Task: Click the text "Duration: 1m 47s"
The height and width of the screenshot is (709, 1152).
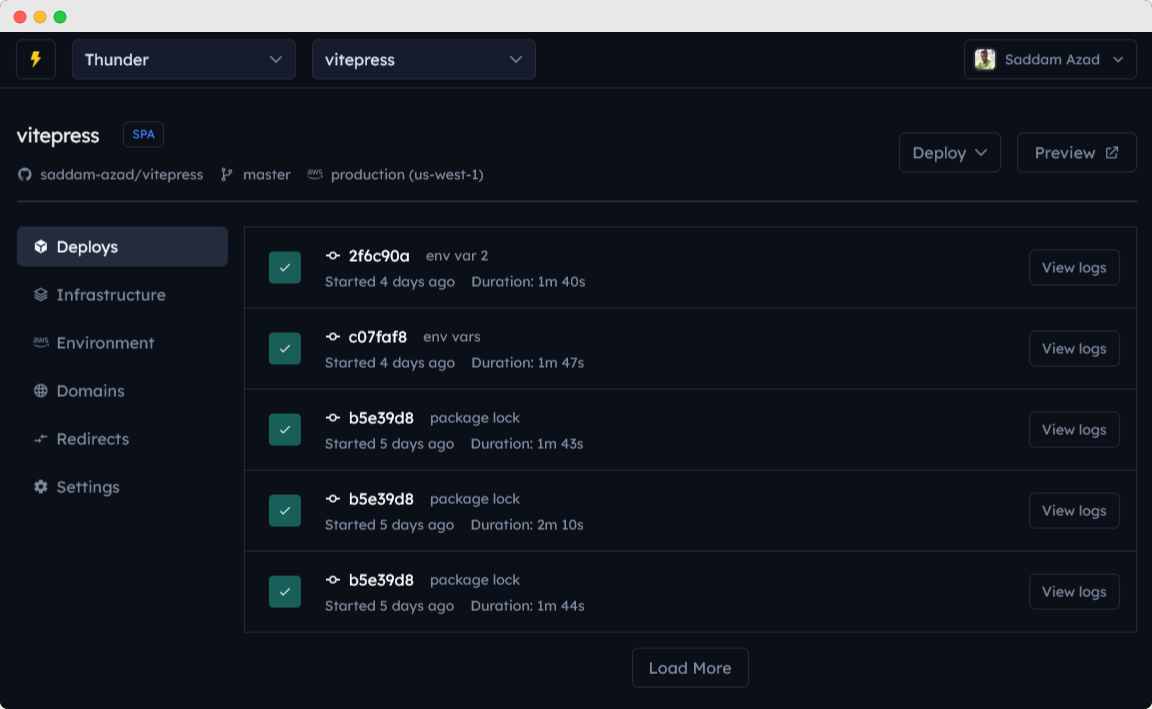Action: (528, 362)
